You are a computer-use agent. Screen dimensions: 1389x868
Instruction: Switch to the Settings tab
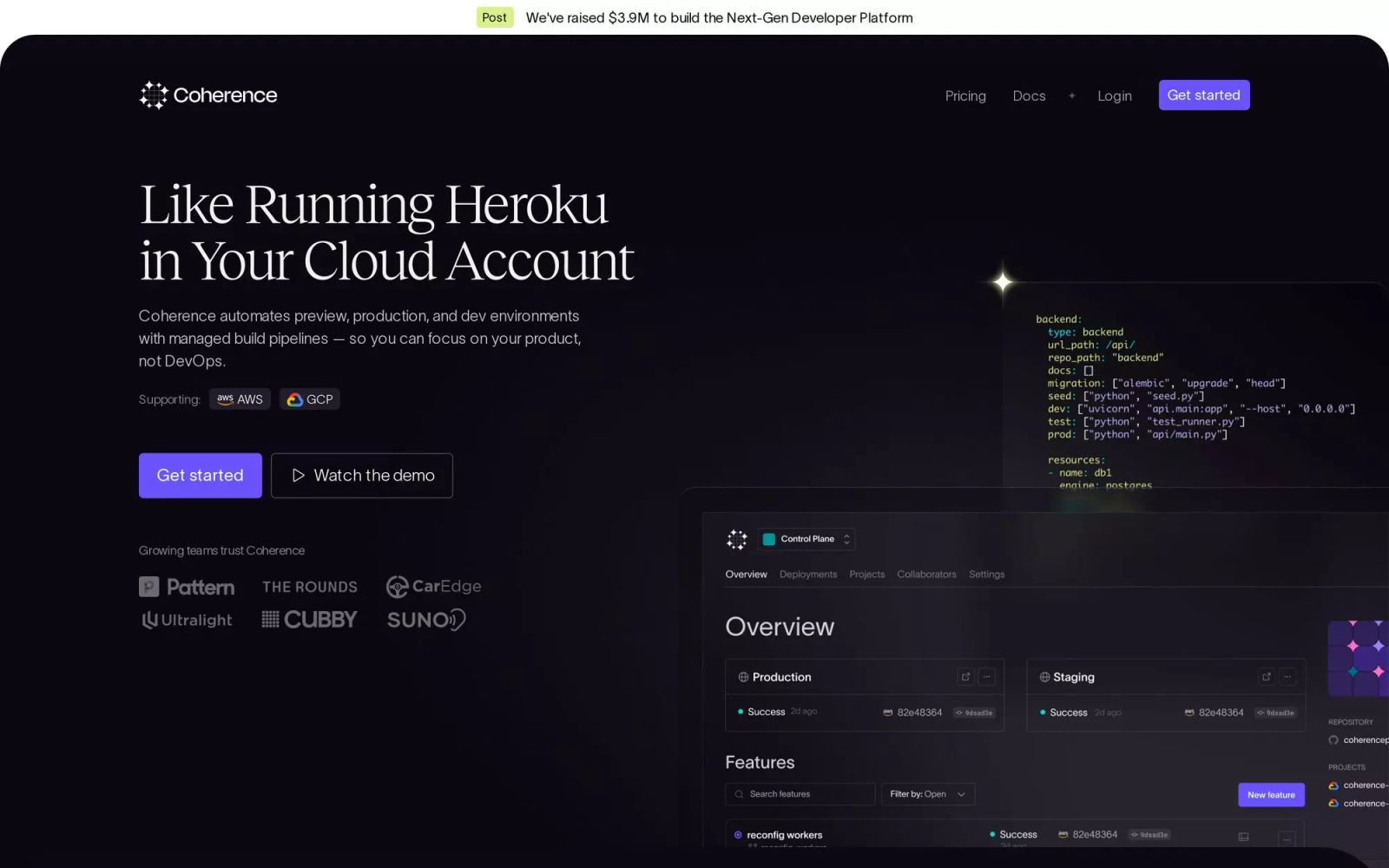pos(987,575)
